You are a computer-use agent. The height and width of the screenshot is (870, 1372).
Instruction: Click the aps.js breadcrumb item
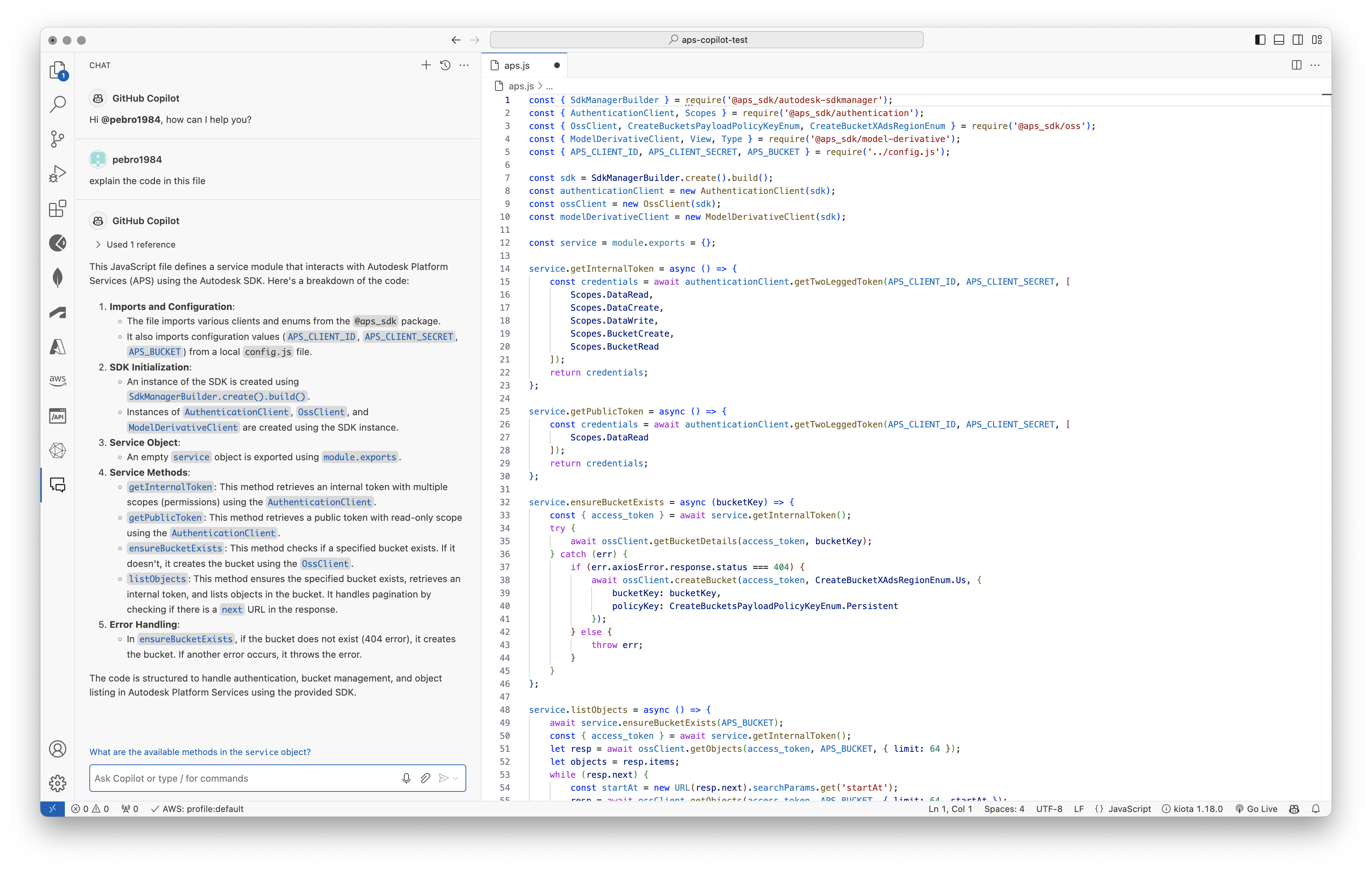[x=521, y=86]
